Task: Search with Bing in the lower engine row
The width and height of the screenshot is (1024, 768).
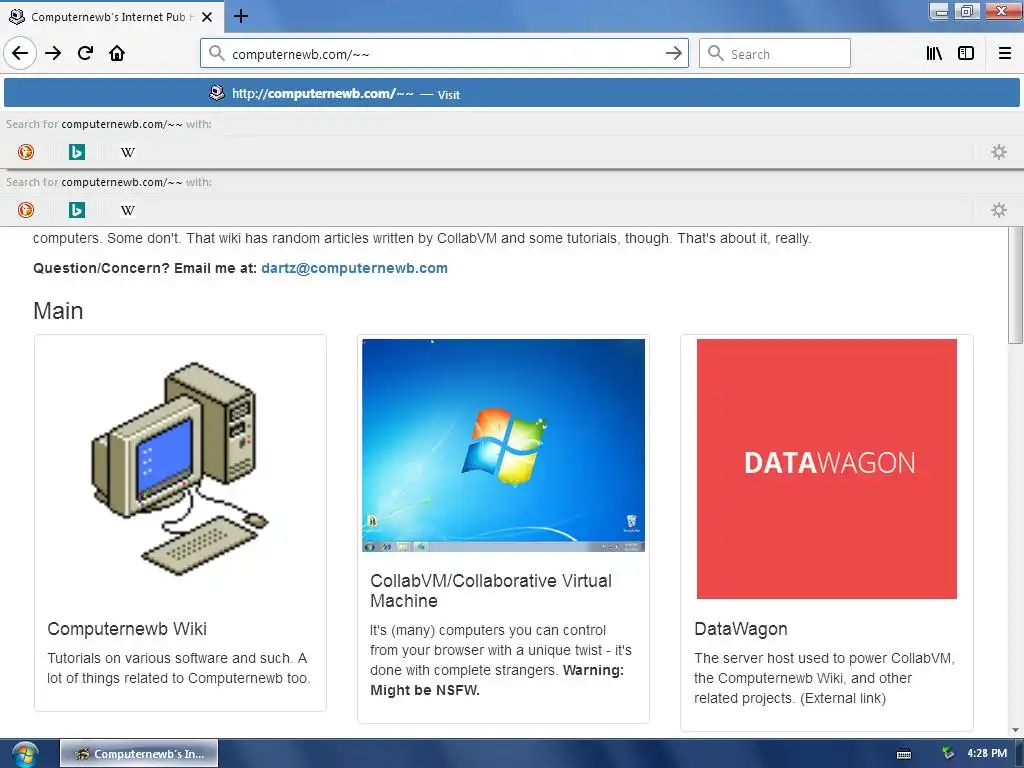Action: click(x=77, y=210)
